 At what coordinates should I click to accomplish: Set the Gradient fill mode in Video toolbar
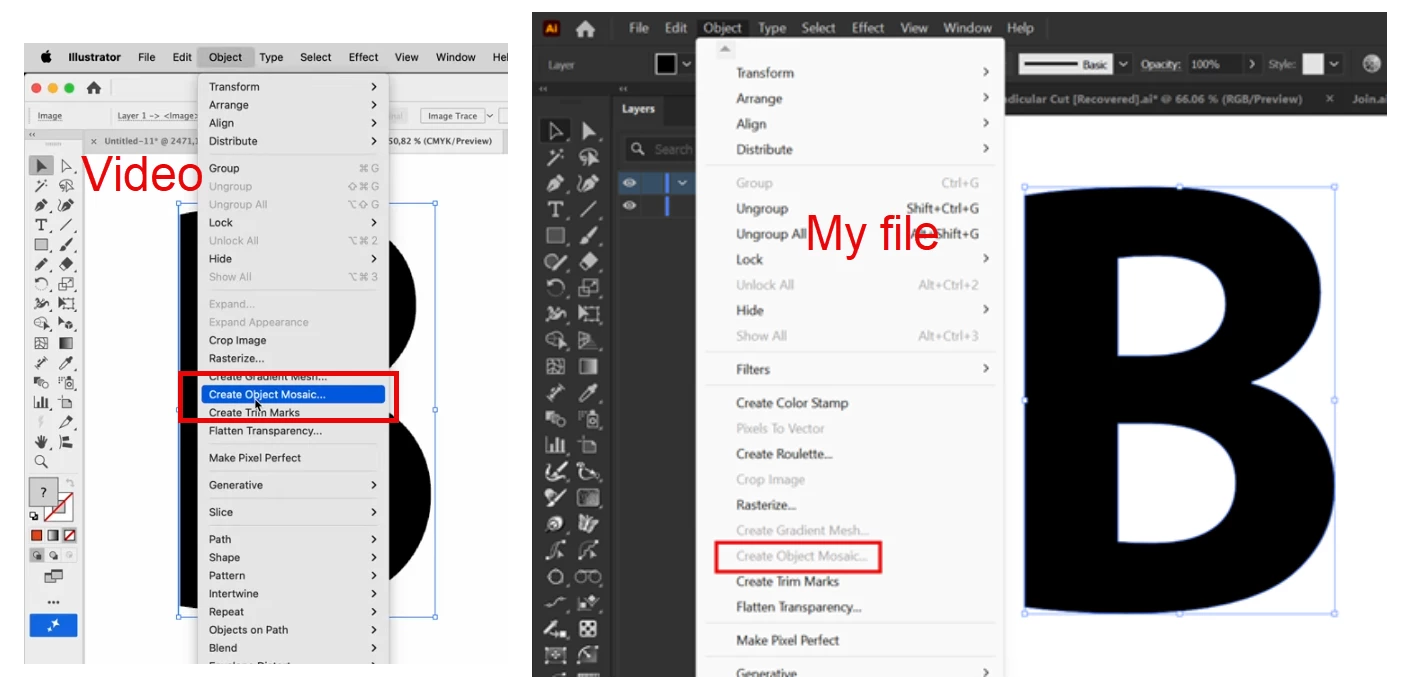click(x=53, y=535)
